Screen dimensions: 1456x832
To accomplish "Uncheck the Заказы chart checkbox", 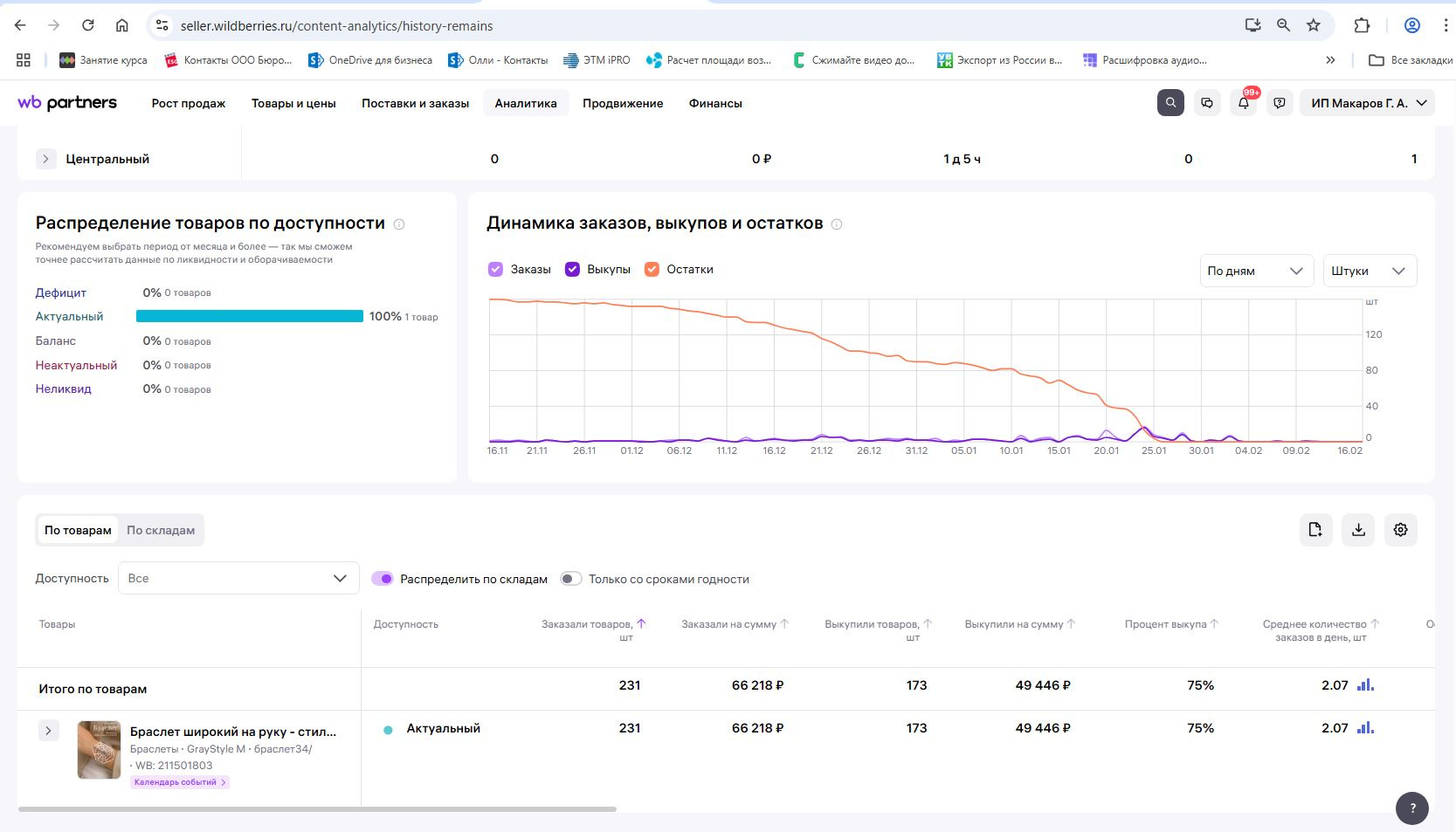I will pos(495,270).
